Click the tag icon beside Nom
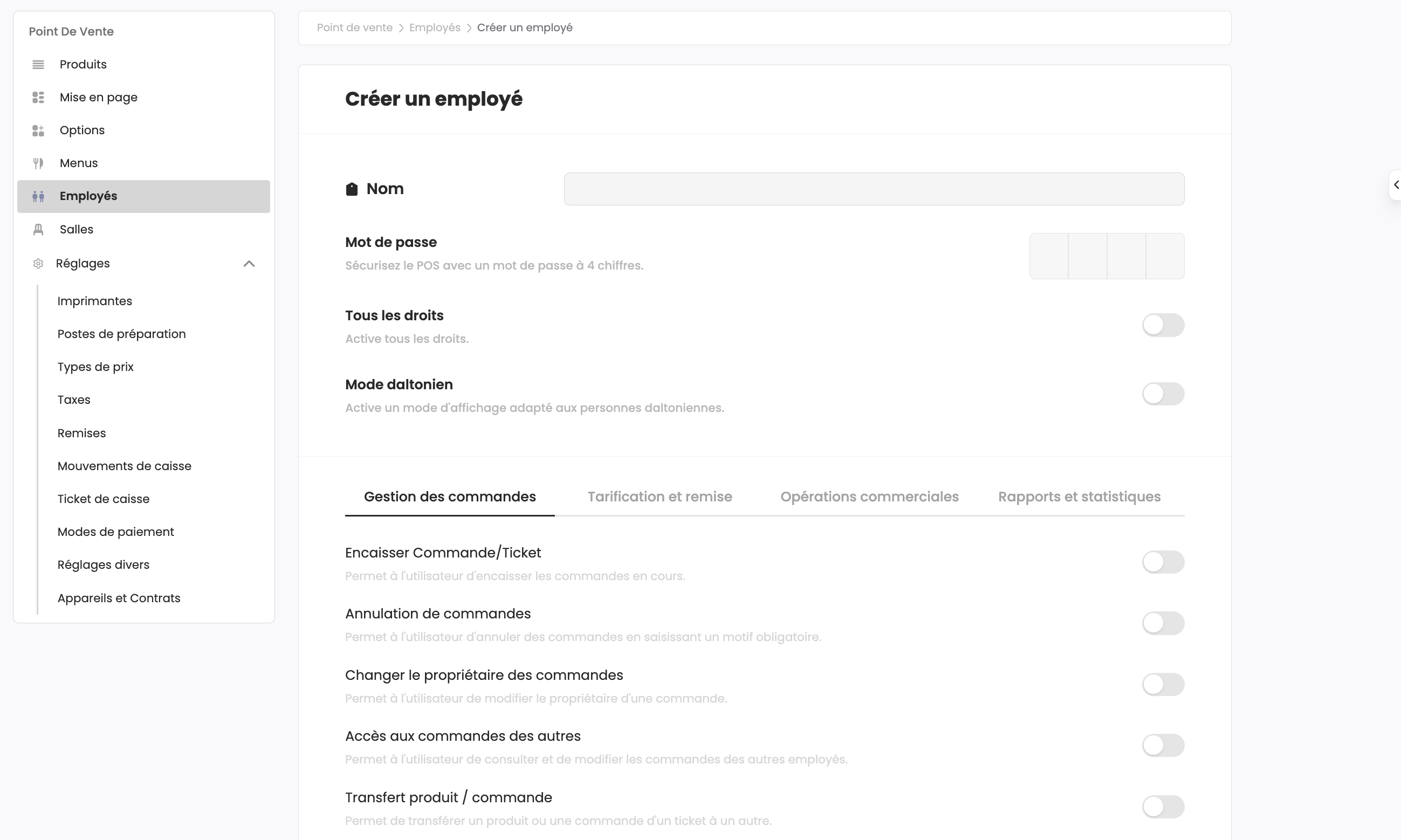The width and height of the screenshot is (1401, 840). 352,189
